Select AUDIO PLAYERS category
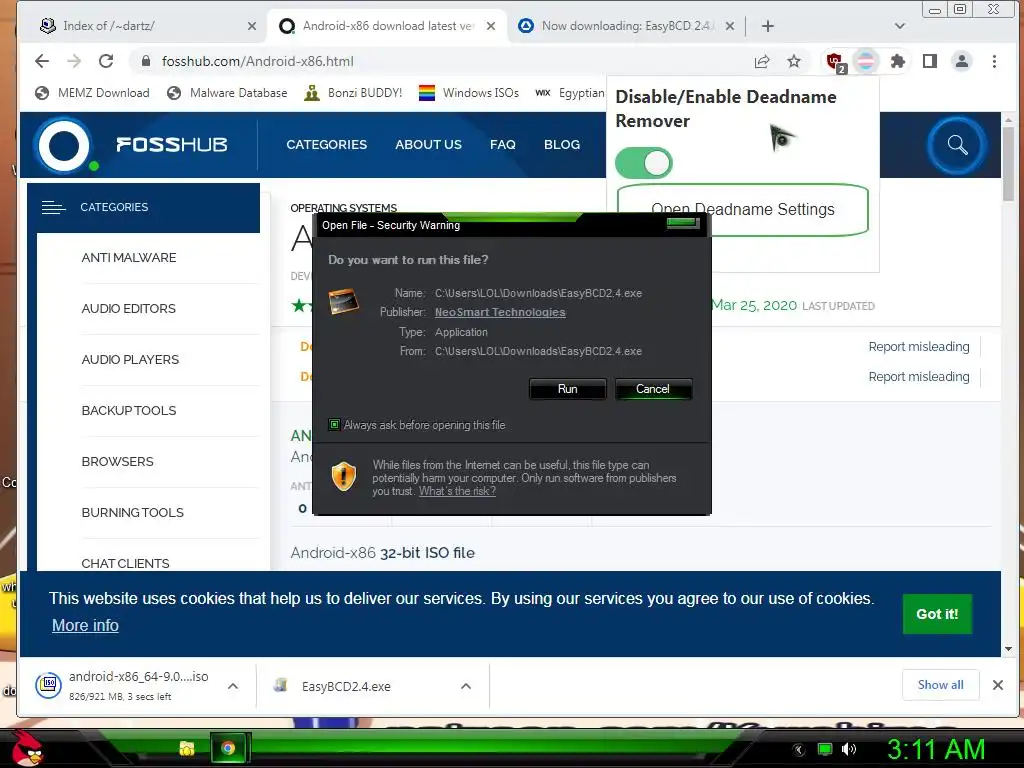The width and height of the screenshot is (1024, 768). 130,360
